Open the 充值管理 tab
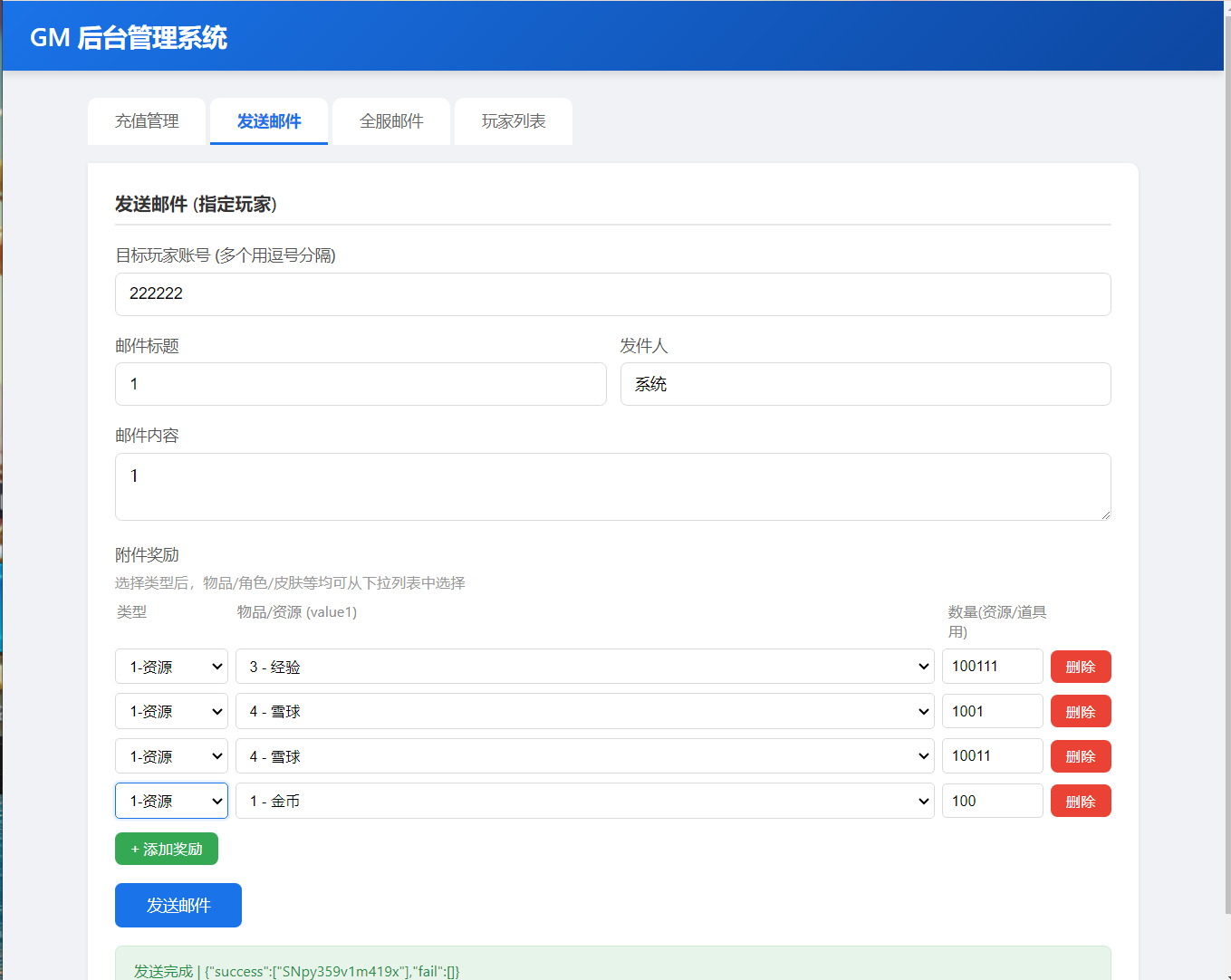Image resolution: width=1231 pixels, height=980 pixels. pyautogui.click(x=147, y=121)
